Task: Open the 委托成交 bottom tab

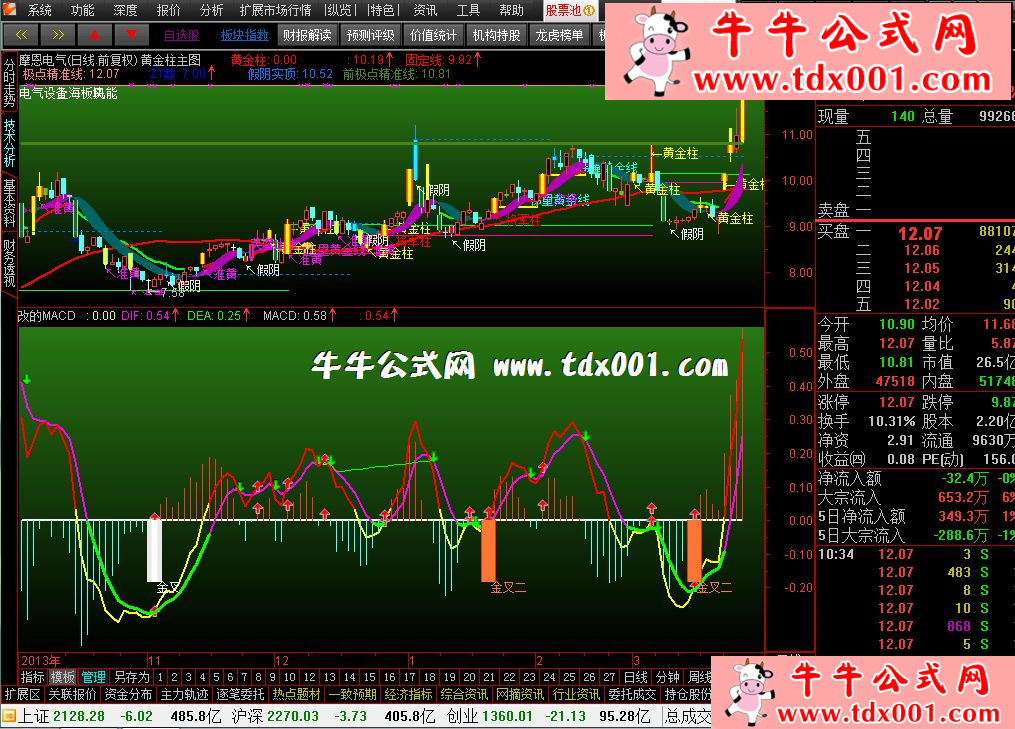Action: (632, 694)
